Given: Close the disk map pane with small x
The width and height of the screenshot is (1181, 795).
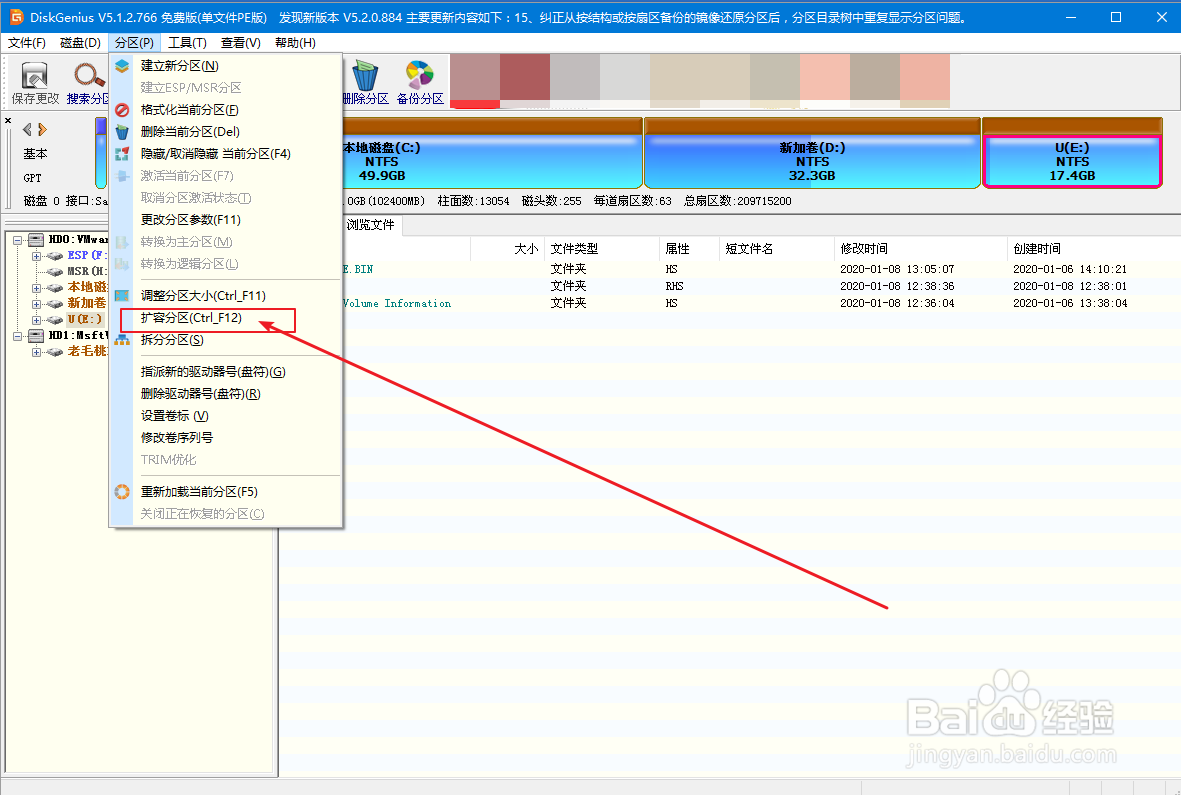Looking at the screenshot, I should [8, 120].
